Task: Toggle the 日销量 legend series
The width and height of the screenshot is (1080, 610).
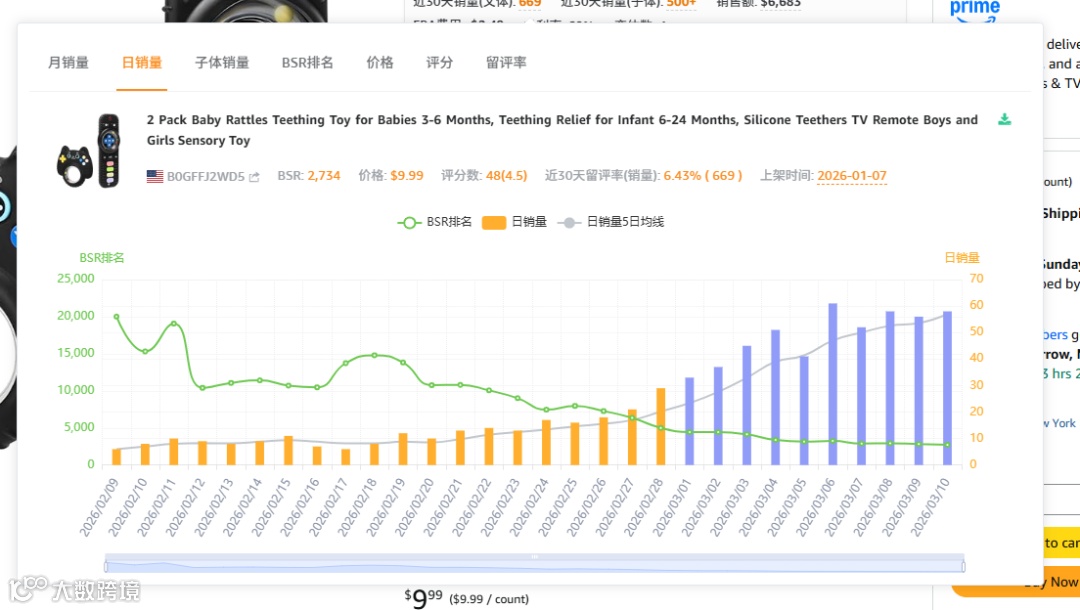Action: [x=514, y=222]
